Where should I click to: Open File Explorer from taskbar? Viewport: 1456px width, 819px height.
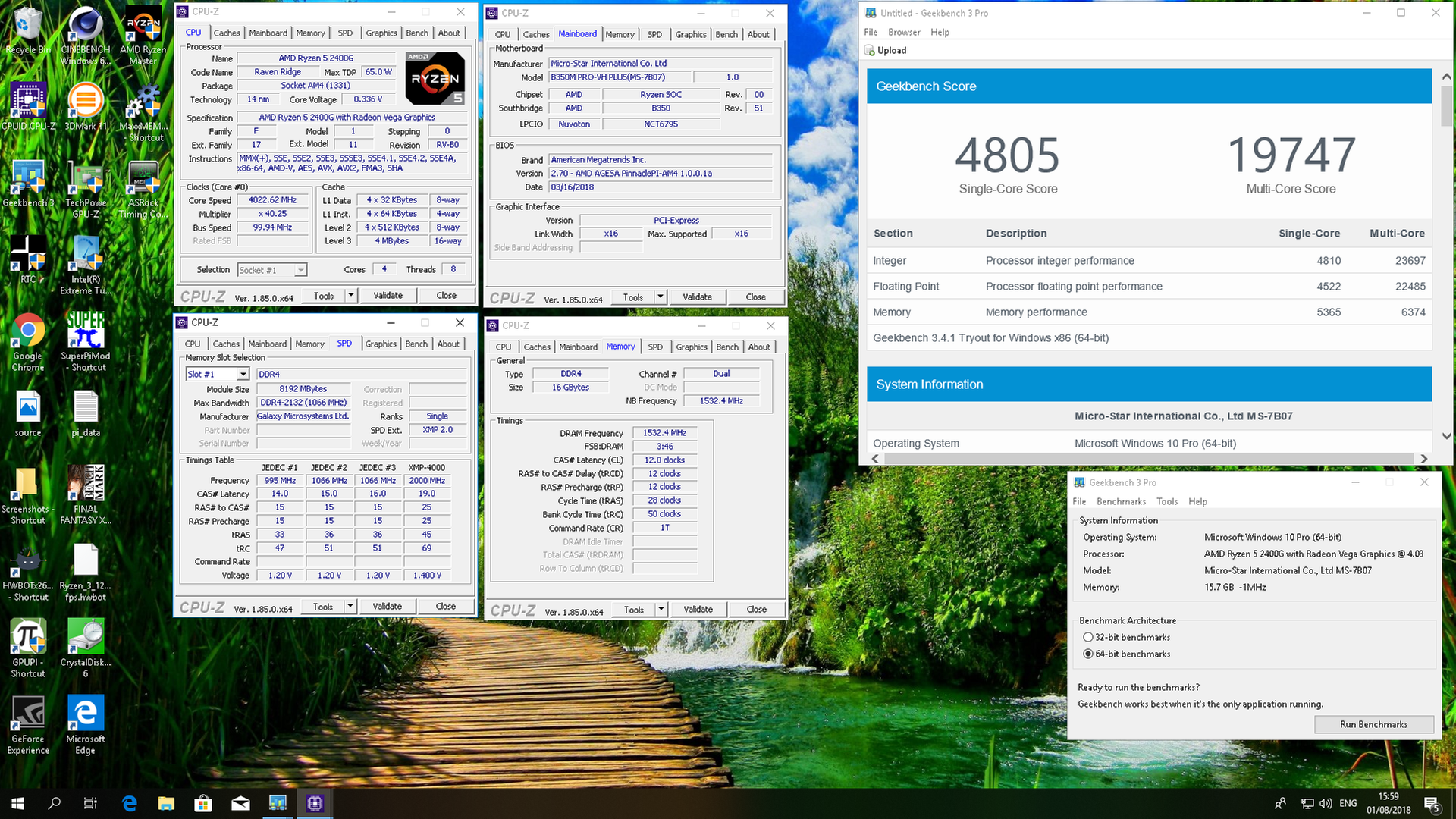coord(166,803)
